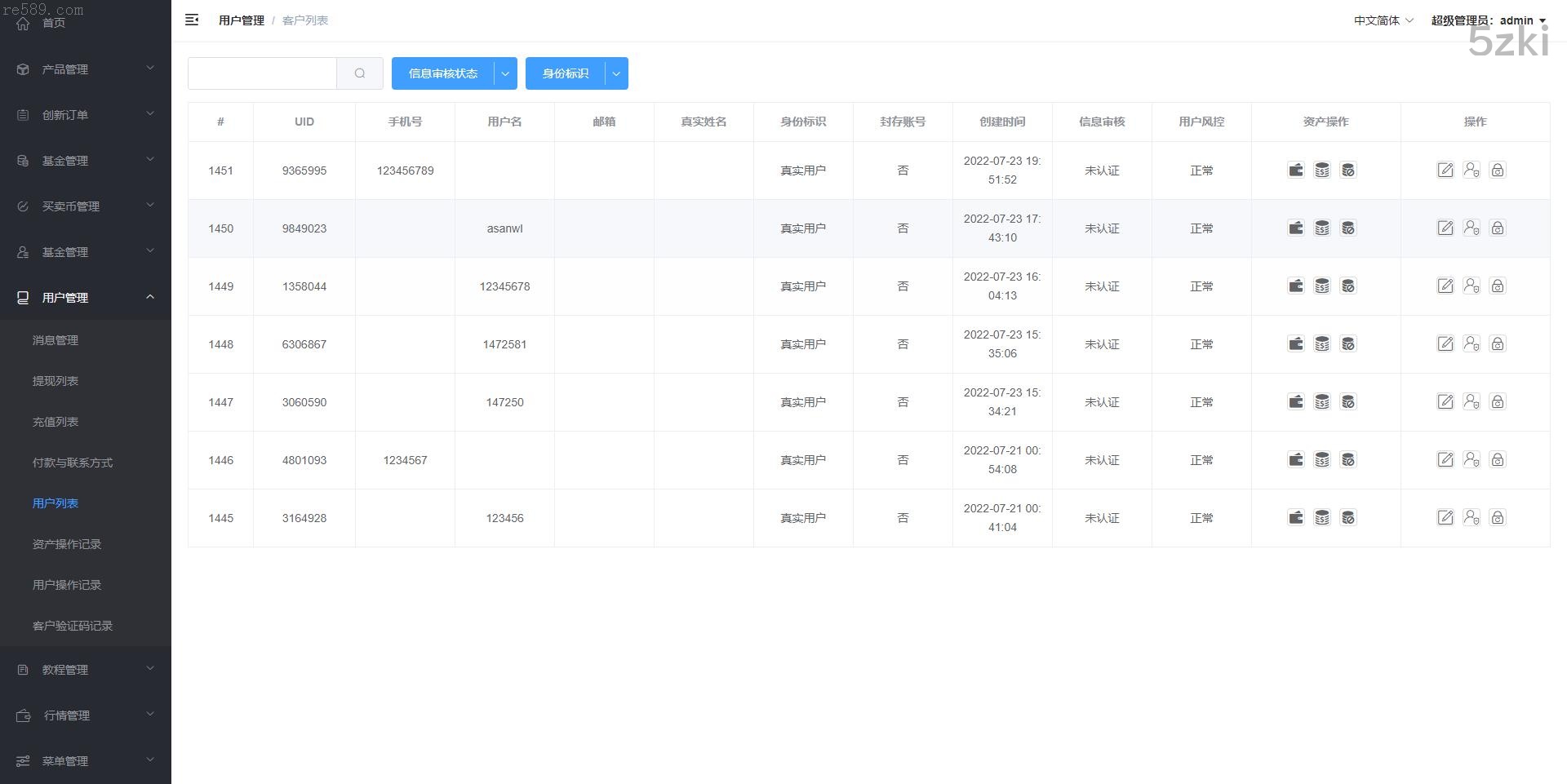This screenshot has width=1567, height=784.
Task: Expand the 产品管理 sidebar menu
Action: pos(86,69)
